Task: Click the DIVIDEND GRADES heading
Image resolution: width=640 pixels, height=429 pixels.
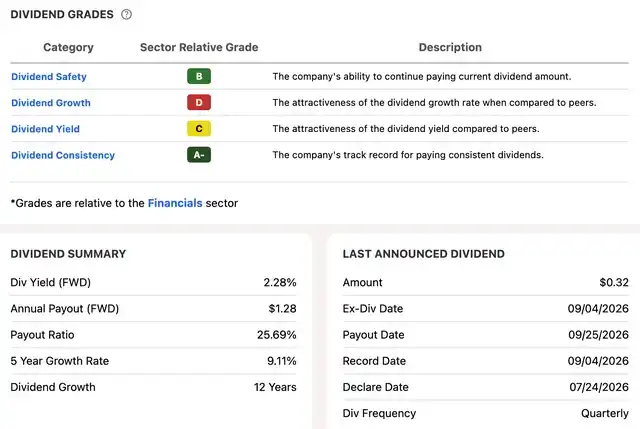Action: click(62, 14)
